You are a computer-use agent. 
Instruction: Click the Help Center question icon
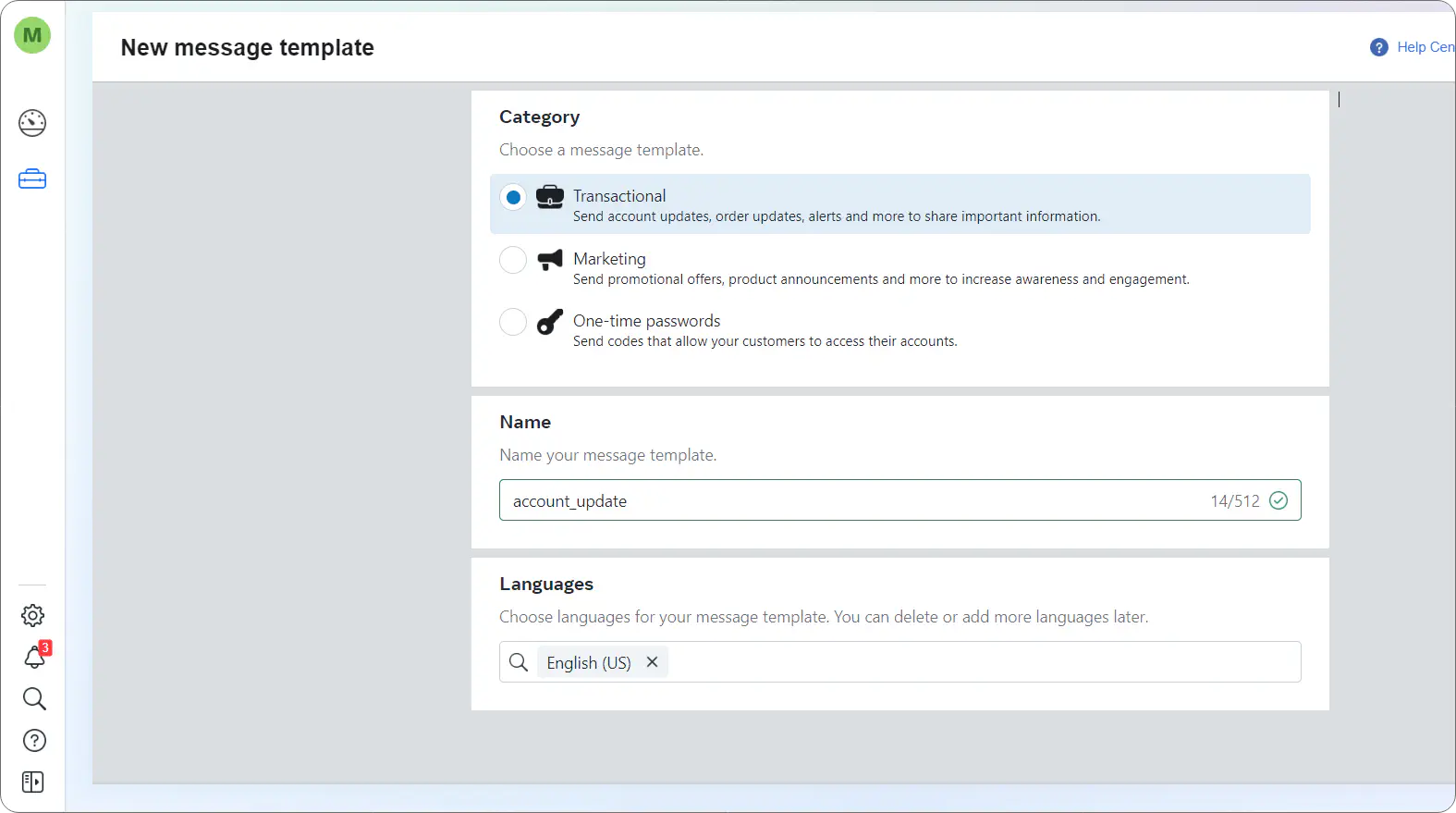(1379, 47)
